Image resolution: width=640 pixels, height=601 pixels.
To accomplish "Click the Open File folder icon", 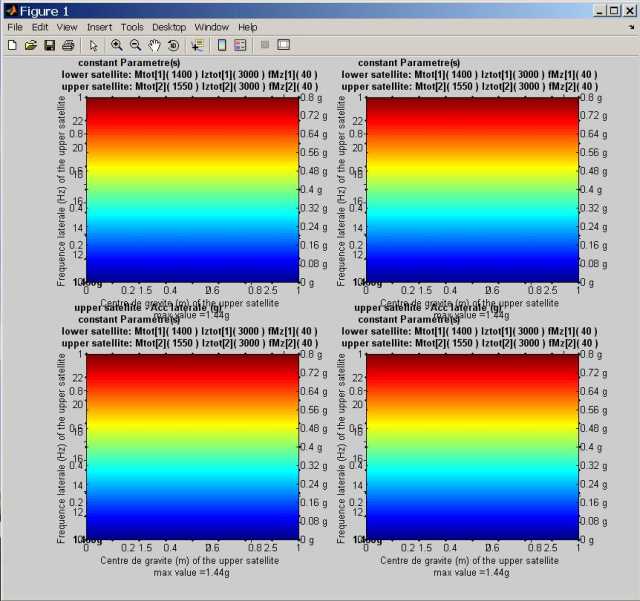I will pyautogui.click(x=30, y=45).
